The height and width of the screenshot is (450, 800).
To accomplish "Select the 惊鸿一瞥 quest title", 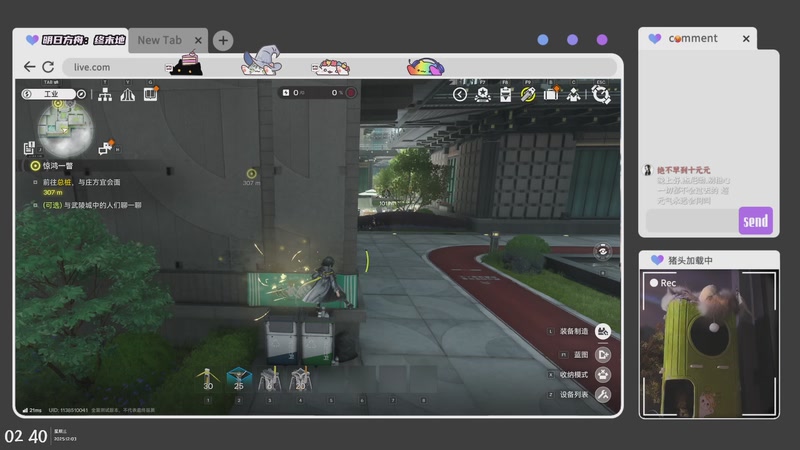I will 58,166.
